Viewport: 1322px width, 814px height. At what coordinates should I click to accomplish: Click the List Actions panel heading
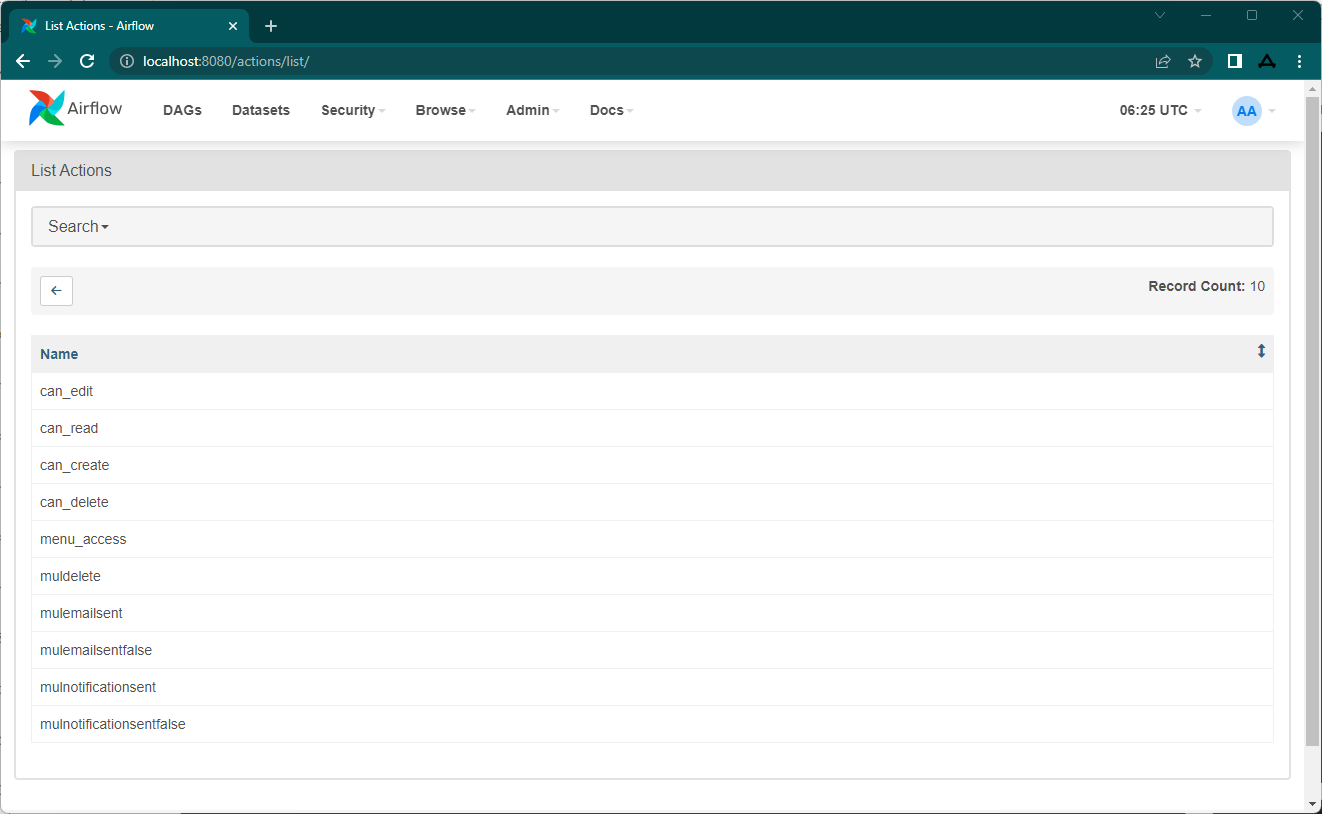point(652,170)
